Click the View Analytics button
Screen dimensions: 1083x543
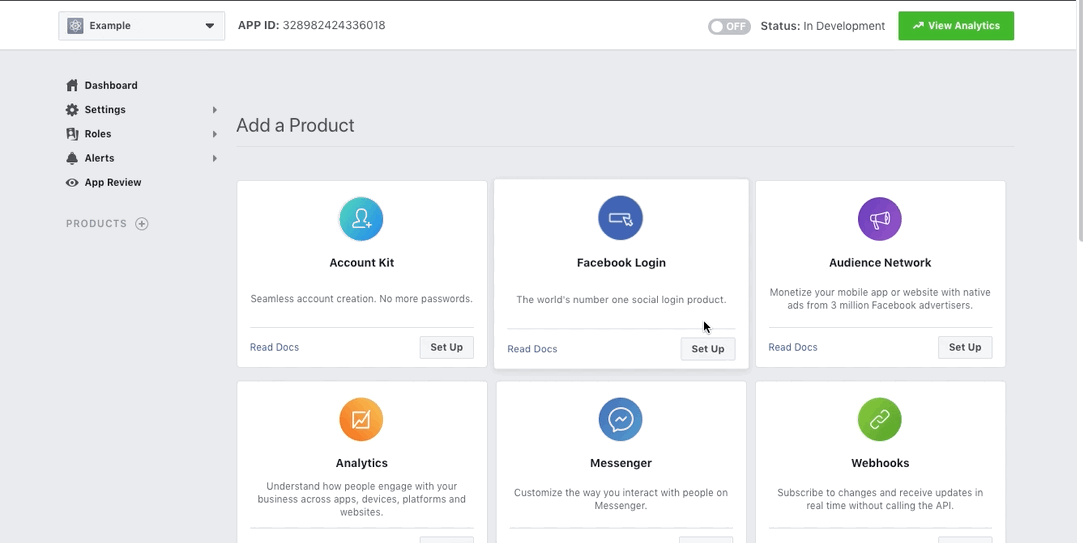tap(956, 26)
